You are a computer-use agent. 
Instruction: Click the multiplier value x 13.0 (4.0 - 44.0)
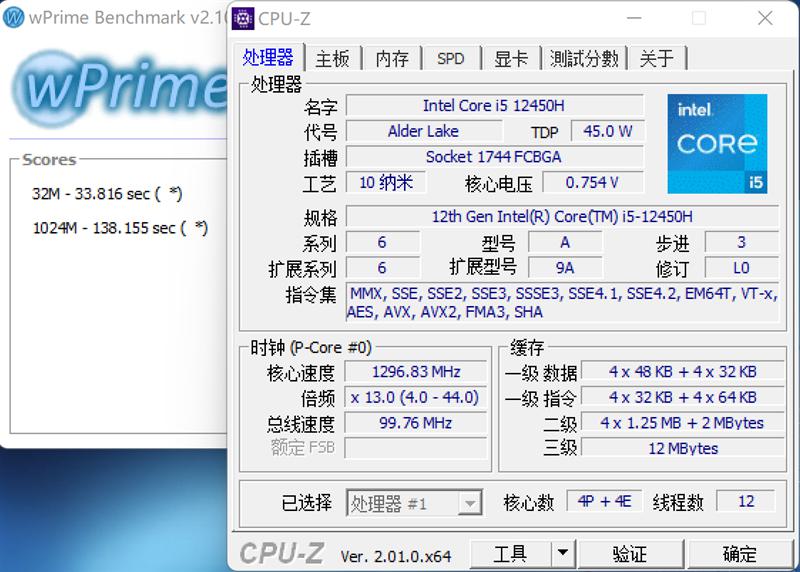pos(416,397)
